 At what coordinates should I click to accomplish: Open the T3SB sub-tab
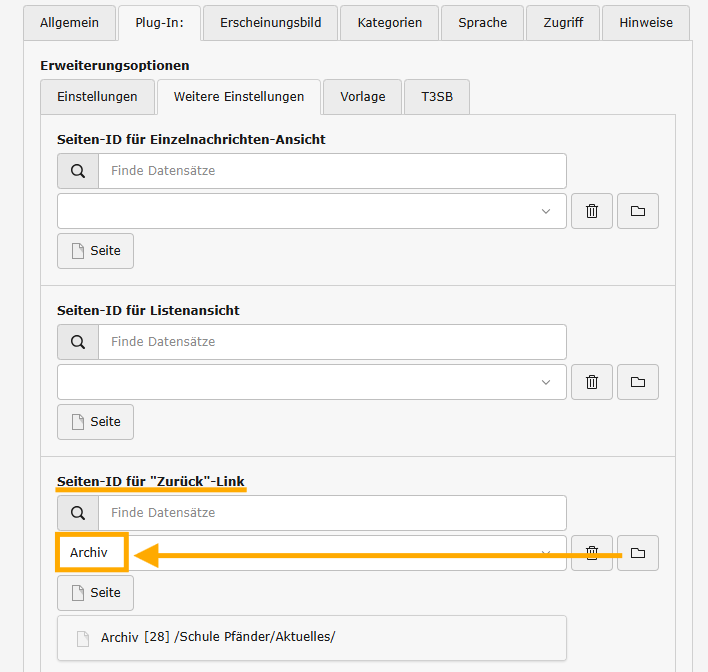[436, 97]
